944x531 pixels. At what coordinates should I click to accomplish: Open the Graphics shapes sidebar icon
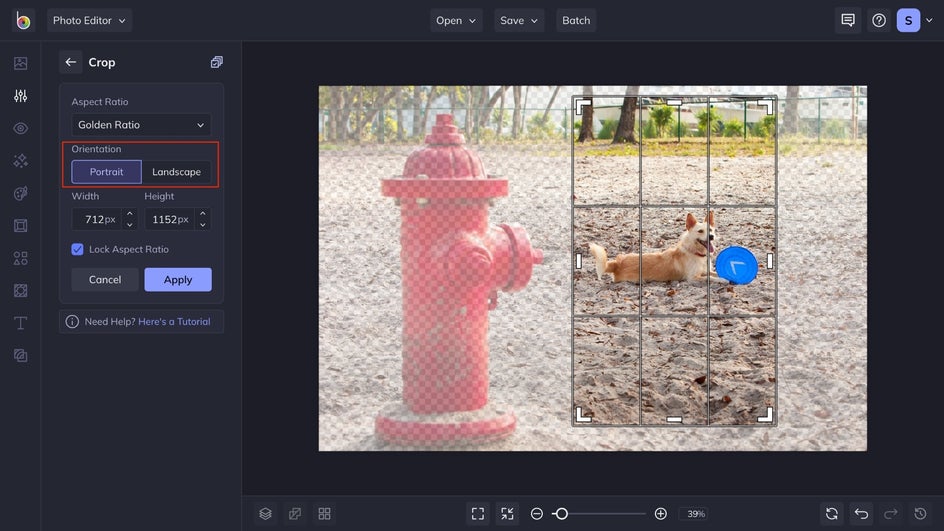(20, 258)
